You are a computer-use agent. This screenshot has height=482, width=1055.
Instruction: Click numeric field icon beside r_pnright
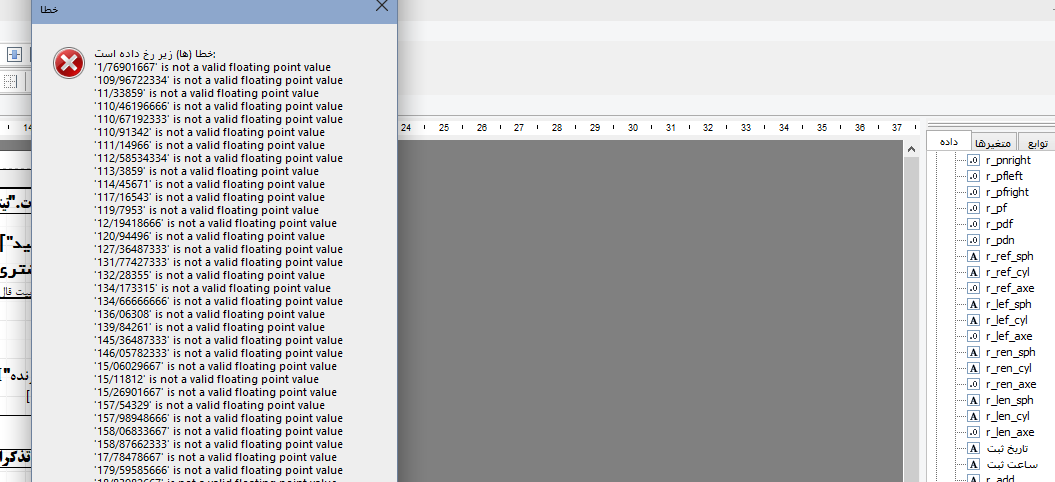click(x=972, y=160)
